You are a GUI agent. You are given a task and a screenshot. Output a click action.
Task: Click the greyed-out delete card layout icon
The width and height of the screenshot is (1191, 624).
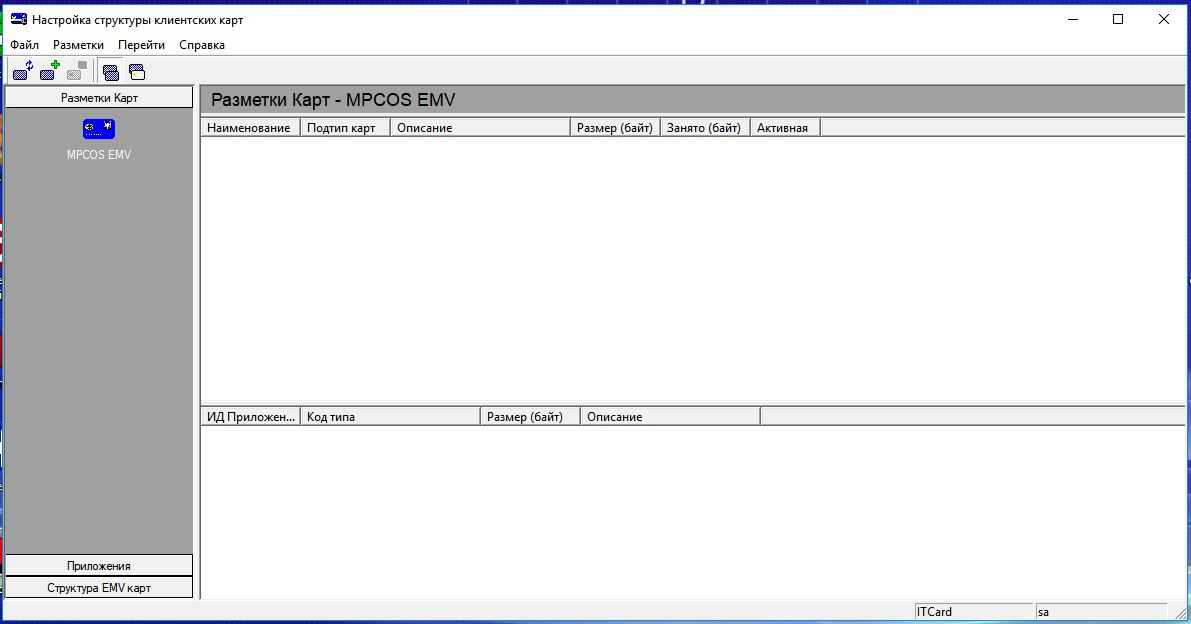[x=77, y=71]
